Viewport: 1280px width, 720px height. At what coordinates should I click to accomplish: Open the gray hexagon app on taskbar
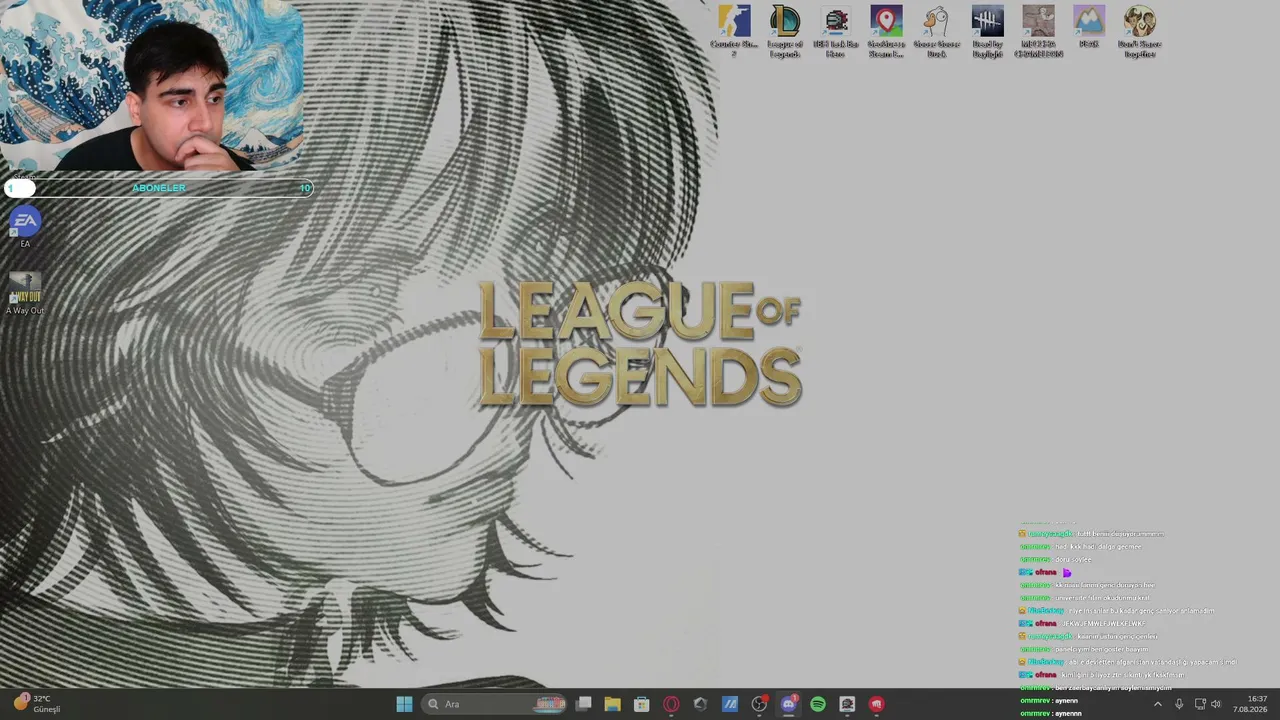700,704
